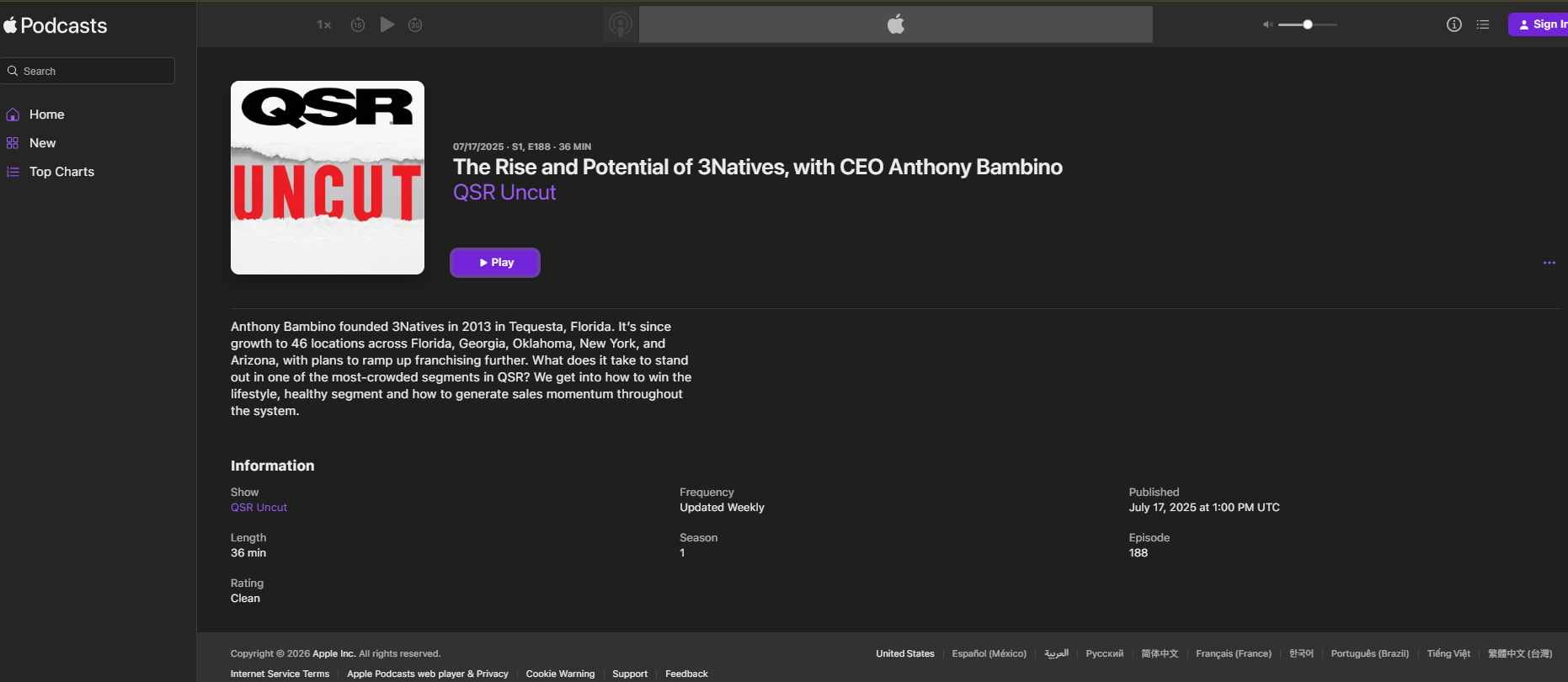Click the Sign In button
The width and height of the screenshot is (1568, 682).
[1539, 24]
